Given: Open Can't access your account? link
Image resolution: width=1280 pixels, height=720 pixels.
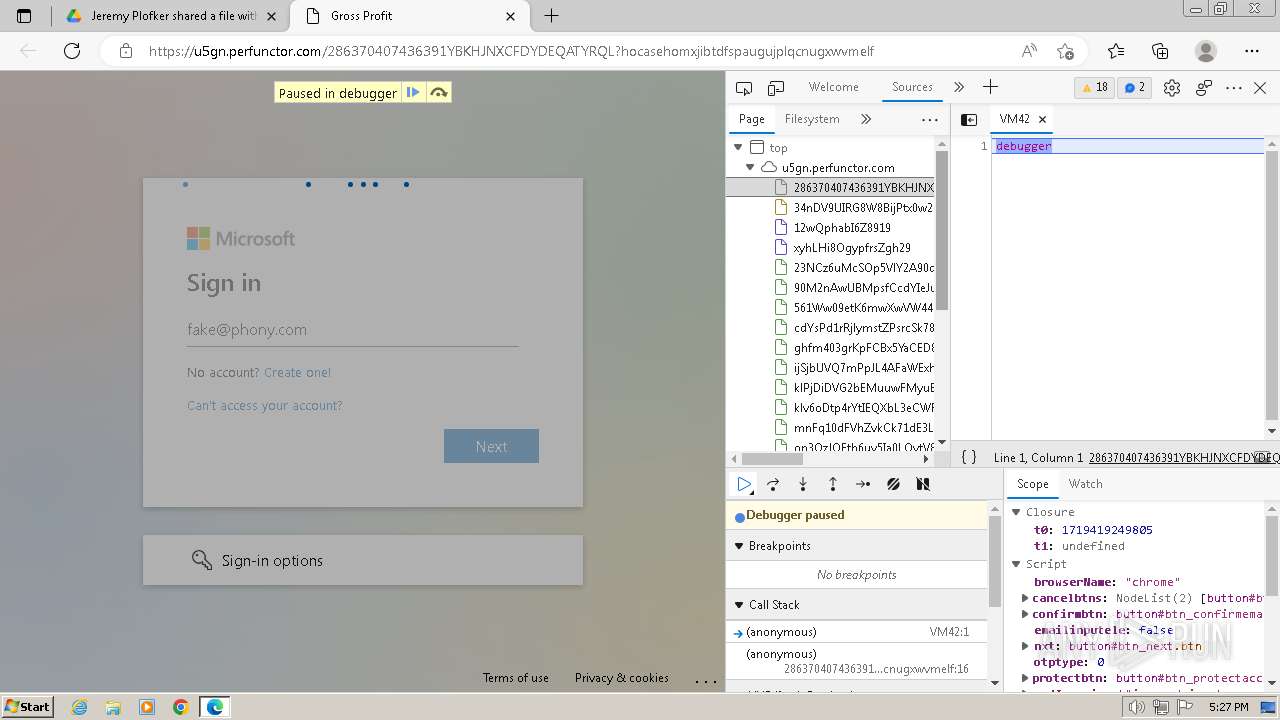Looking at the screenshot, I should tap(265, 406).
